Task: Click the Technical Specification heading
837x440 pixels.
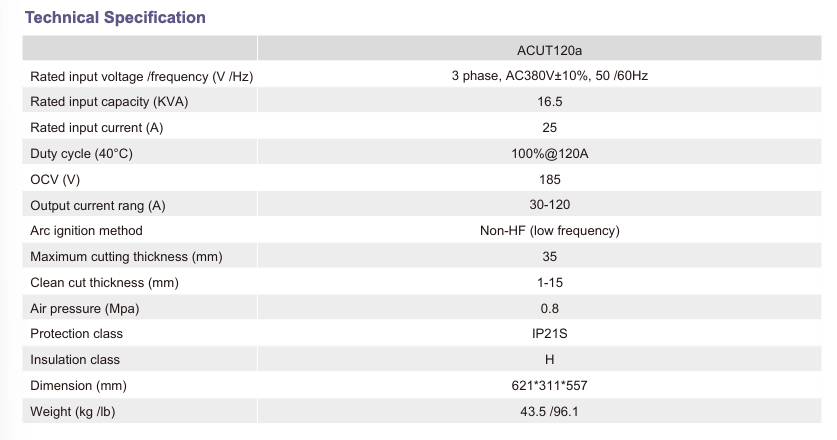Action: pos(115,18)
